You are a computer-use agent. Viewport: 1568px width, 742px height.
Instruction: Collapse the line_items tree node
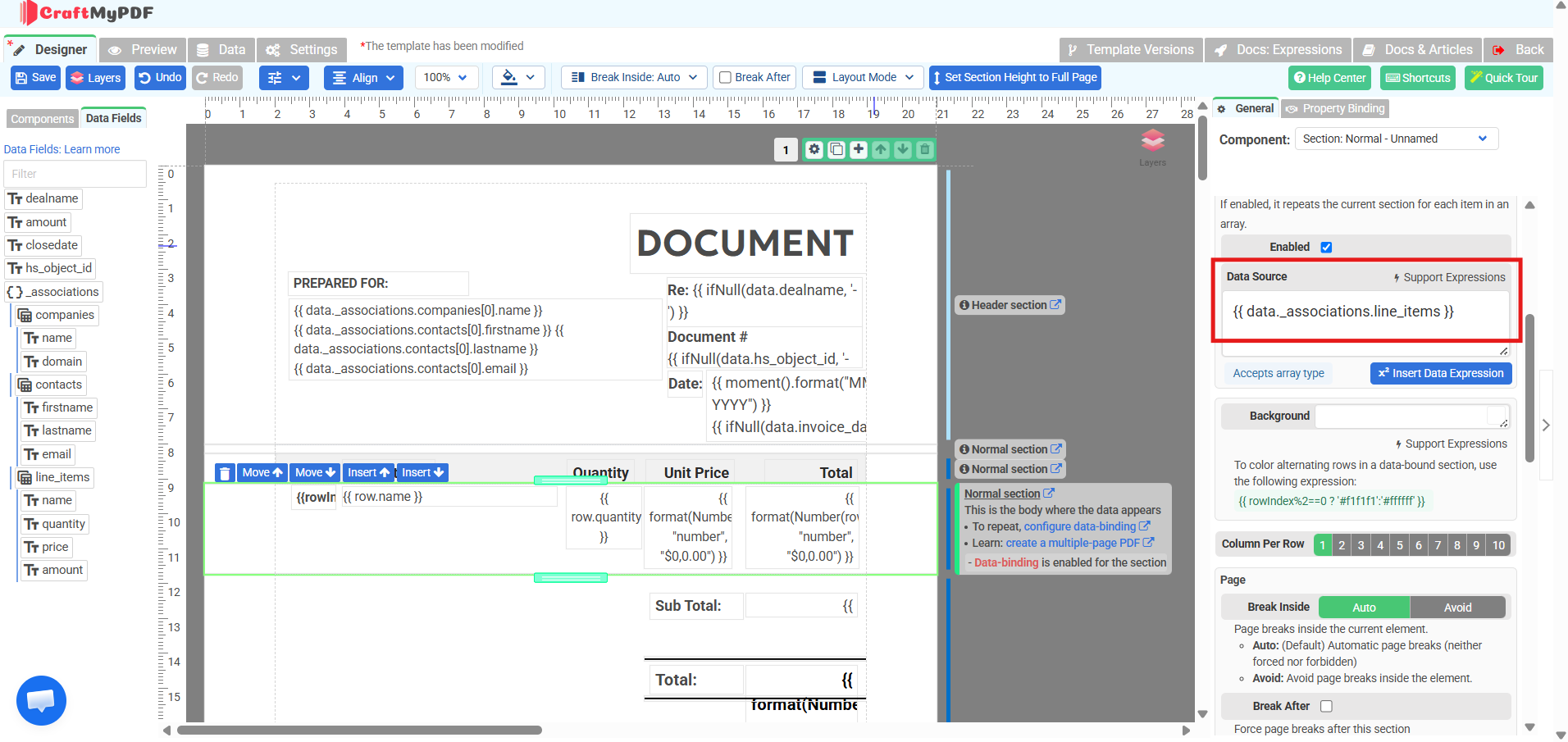[x=56, y=477]
